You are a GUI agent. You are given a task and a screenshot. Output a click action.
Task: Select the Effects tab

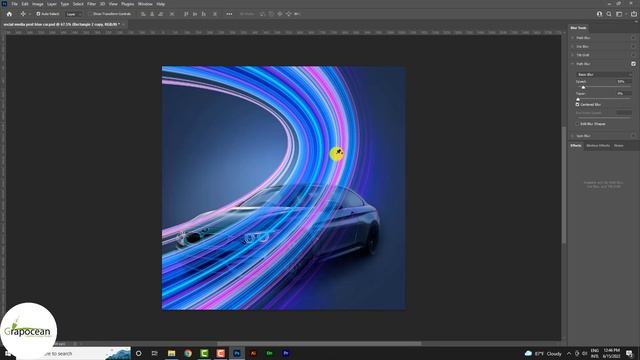coord(576,145)
